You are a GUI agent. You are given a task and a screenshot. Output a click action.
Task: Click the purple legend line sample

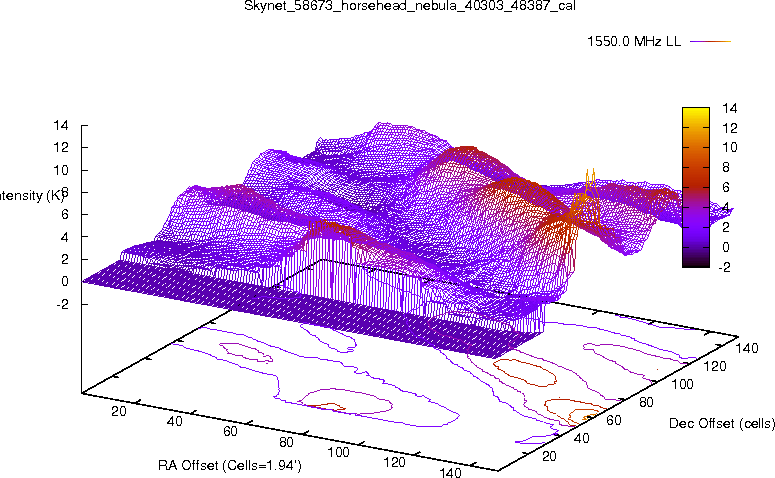point(711,41)
